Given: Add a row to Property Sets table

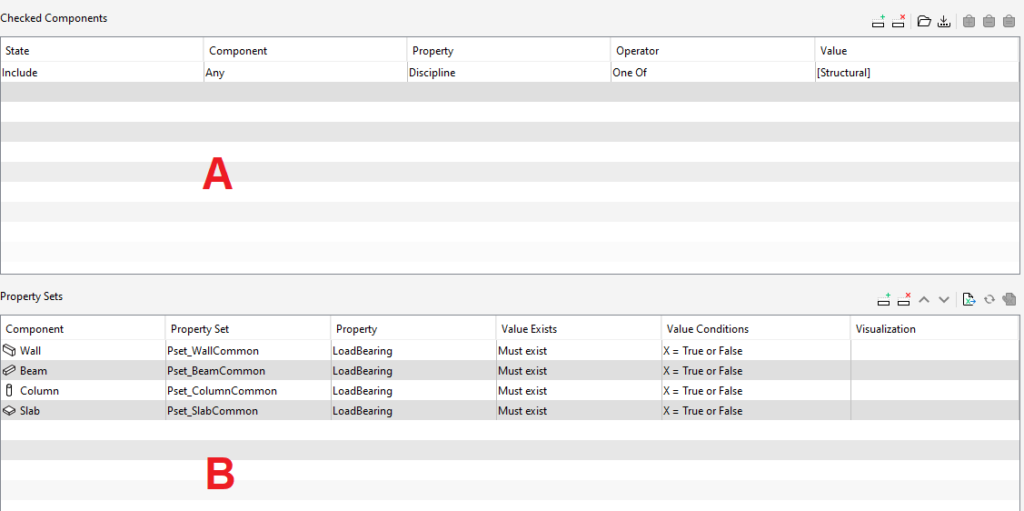Looking at the screenshot, I should pyautogui.click(x=883, y=299).
